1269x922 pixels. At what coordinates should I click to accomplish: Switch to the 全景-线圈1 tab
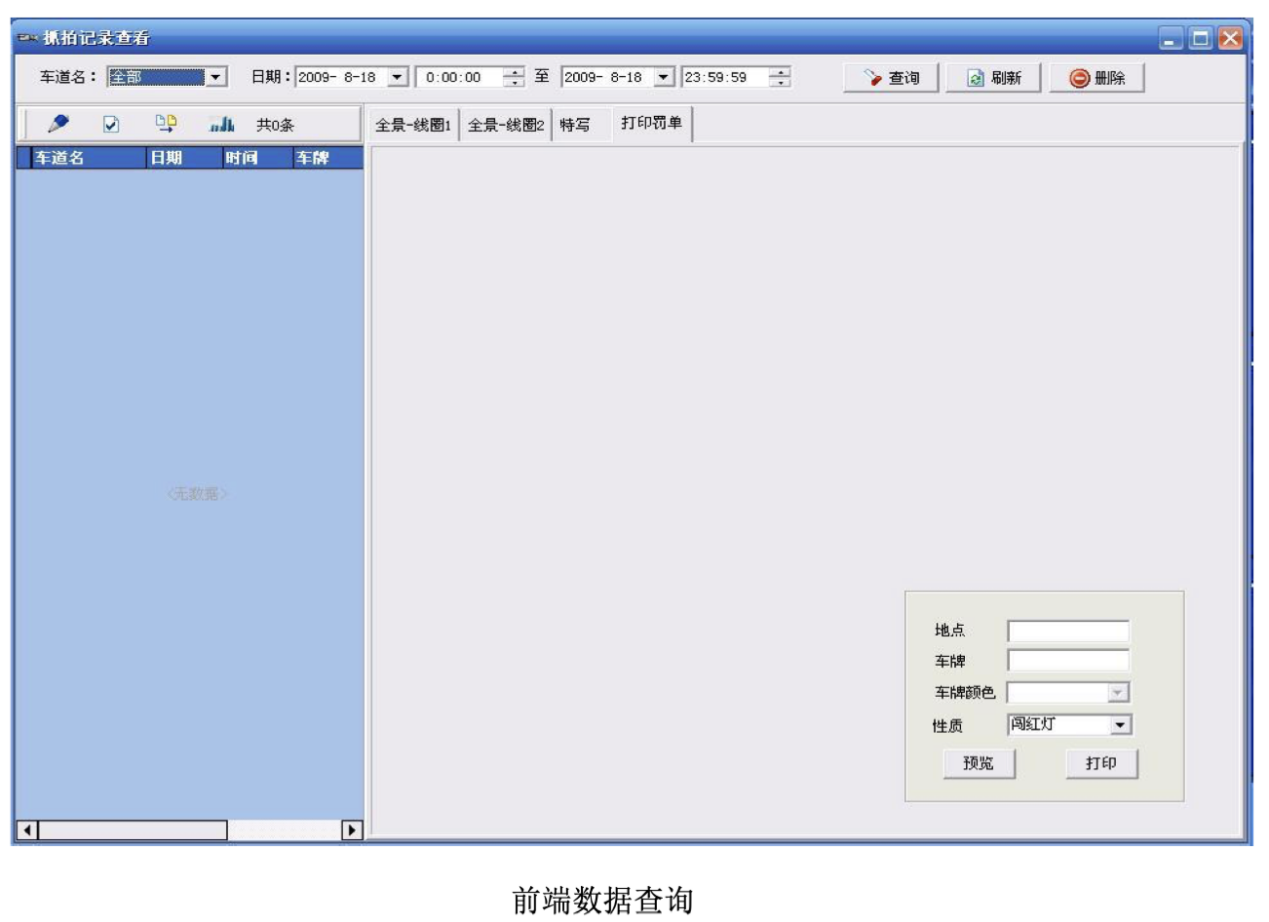pyautogui.click(x=412, y=125)
